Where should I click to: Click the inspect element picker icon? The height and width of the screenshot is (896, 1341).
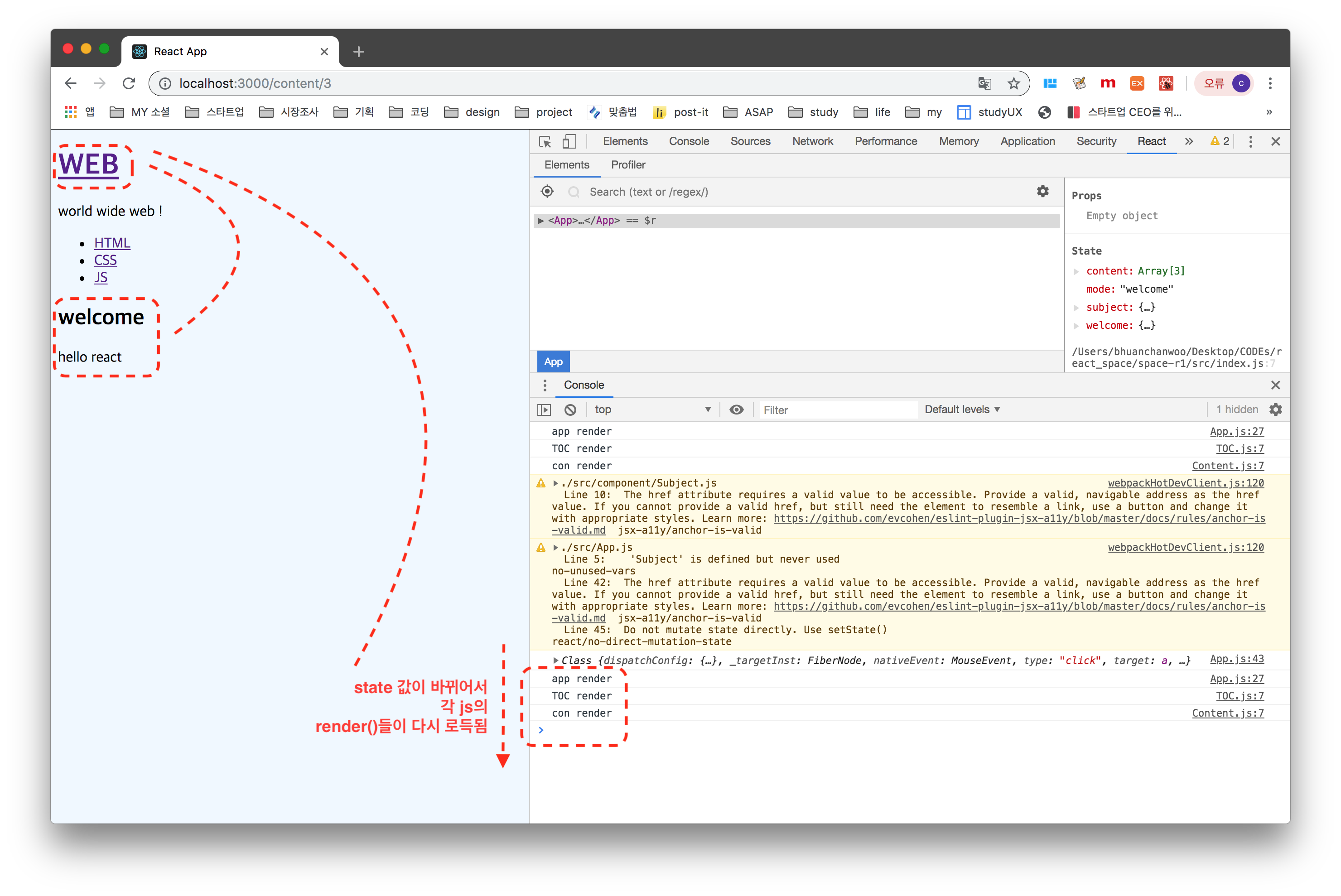coord(545,141)
